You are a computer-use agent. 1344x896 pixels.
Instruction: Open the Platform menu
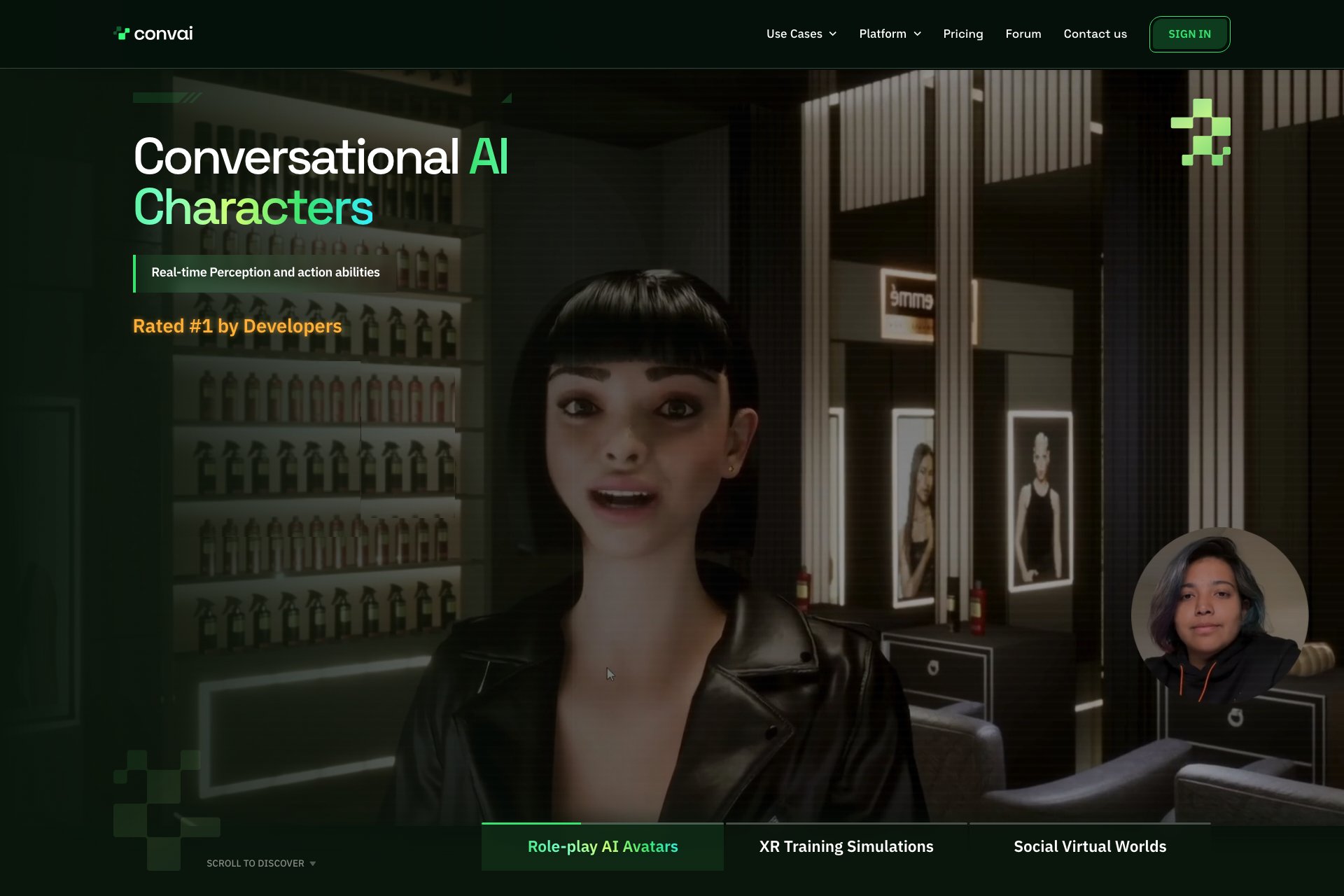(882, 34)
